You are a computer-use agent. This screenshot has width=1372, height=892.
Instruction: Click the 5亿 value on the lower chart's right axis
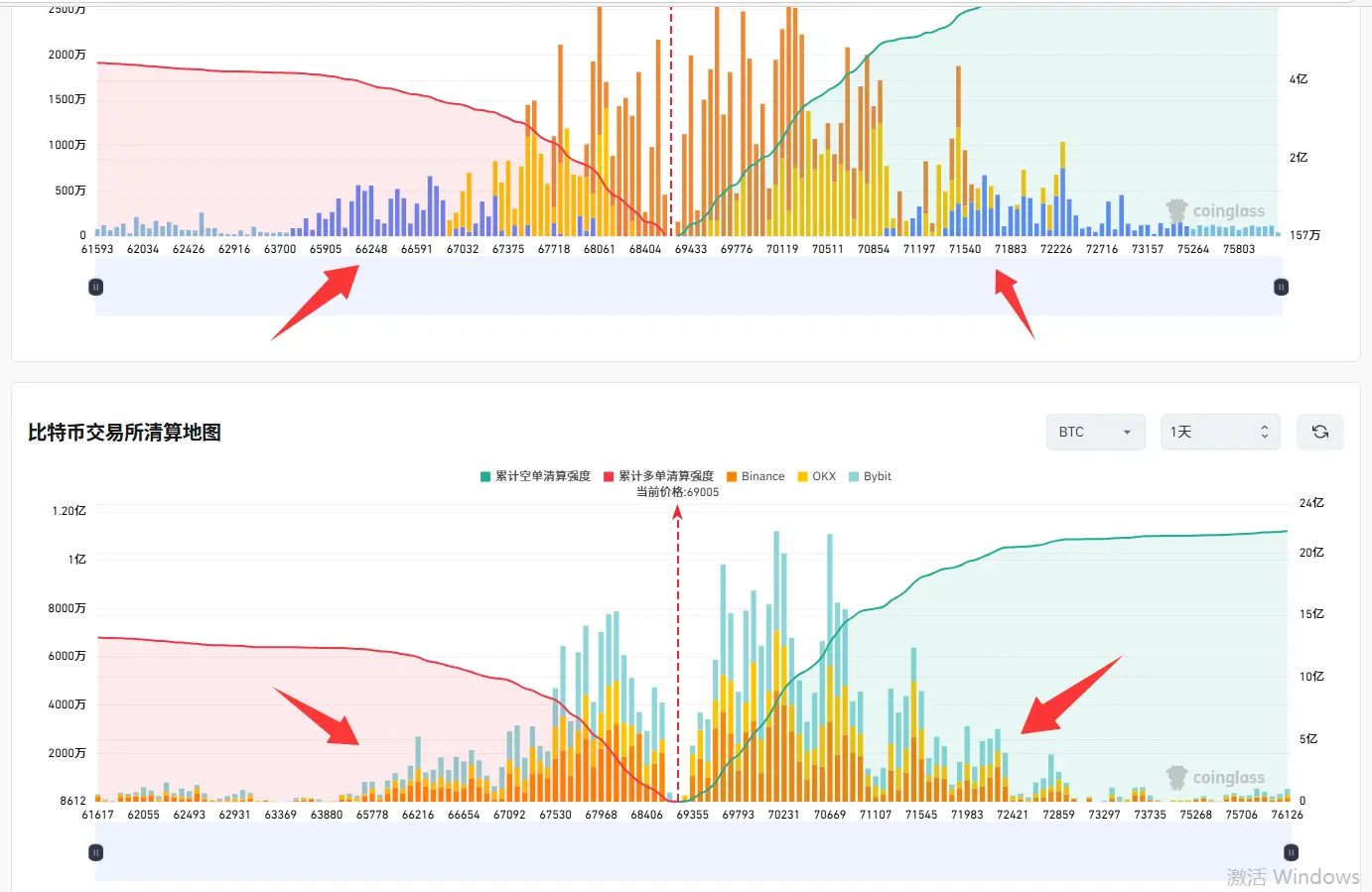(1308, 739)
